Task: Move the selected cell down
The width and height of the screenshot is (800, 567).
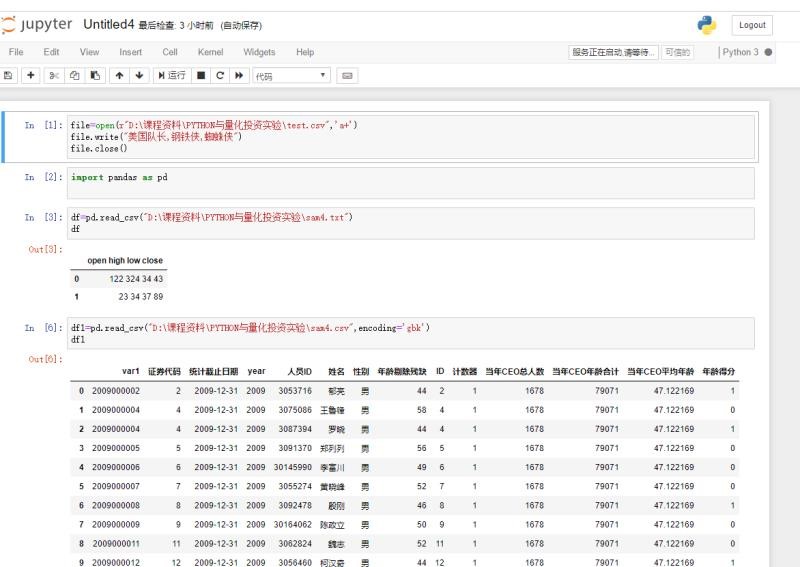Action: point(138,75)
